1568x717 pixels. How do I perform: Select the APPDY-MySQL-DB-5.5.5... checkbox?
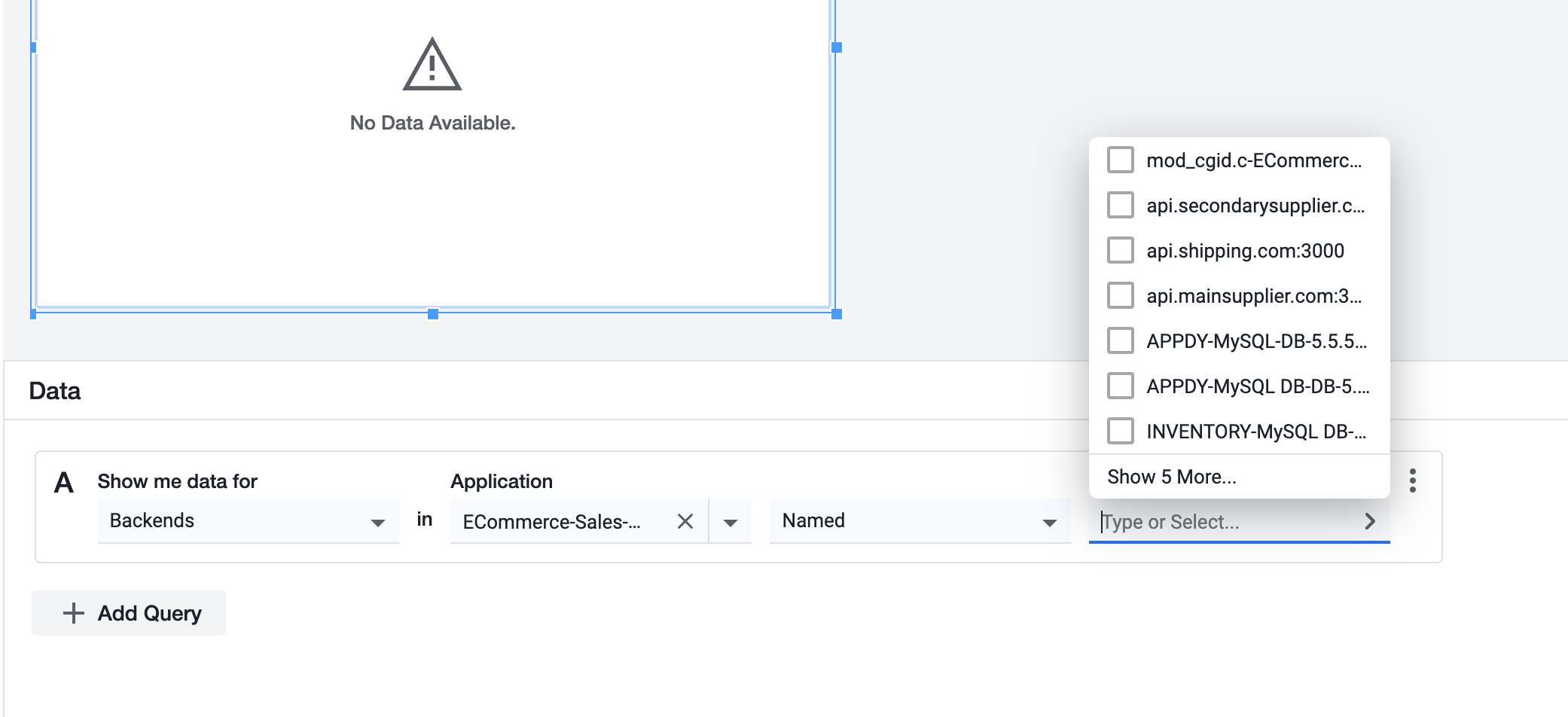click(x=1120, y=341)
